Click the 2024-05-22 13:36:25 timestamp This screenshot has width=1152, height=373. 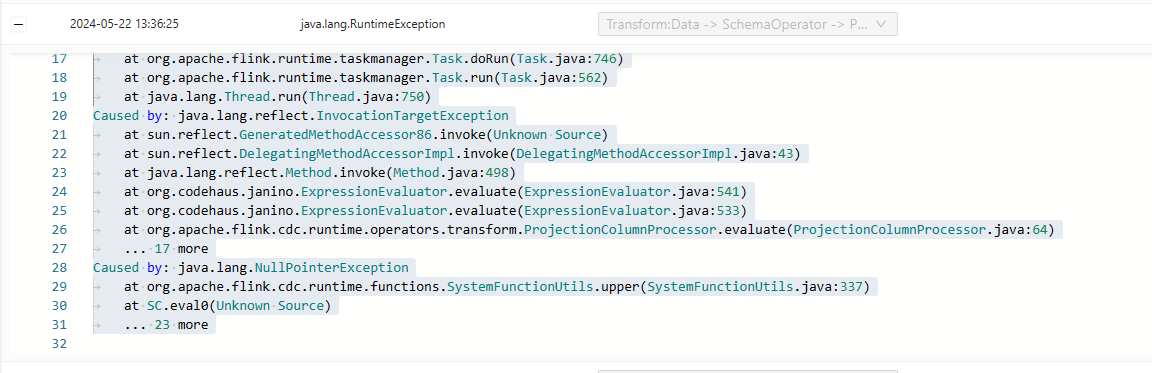click(125, 24)
